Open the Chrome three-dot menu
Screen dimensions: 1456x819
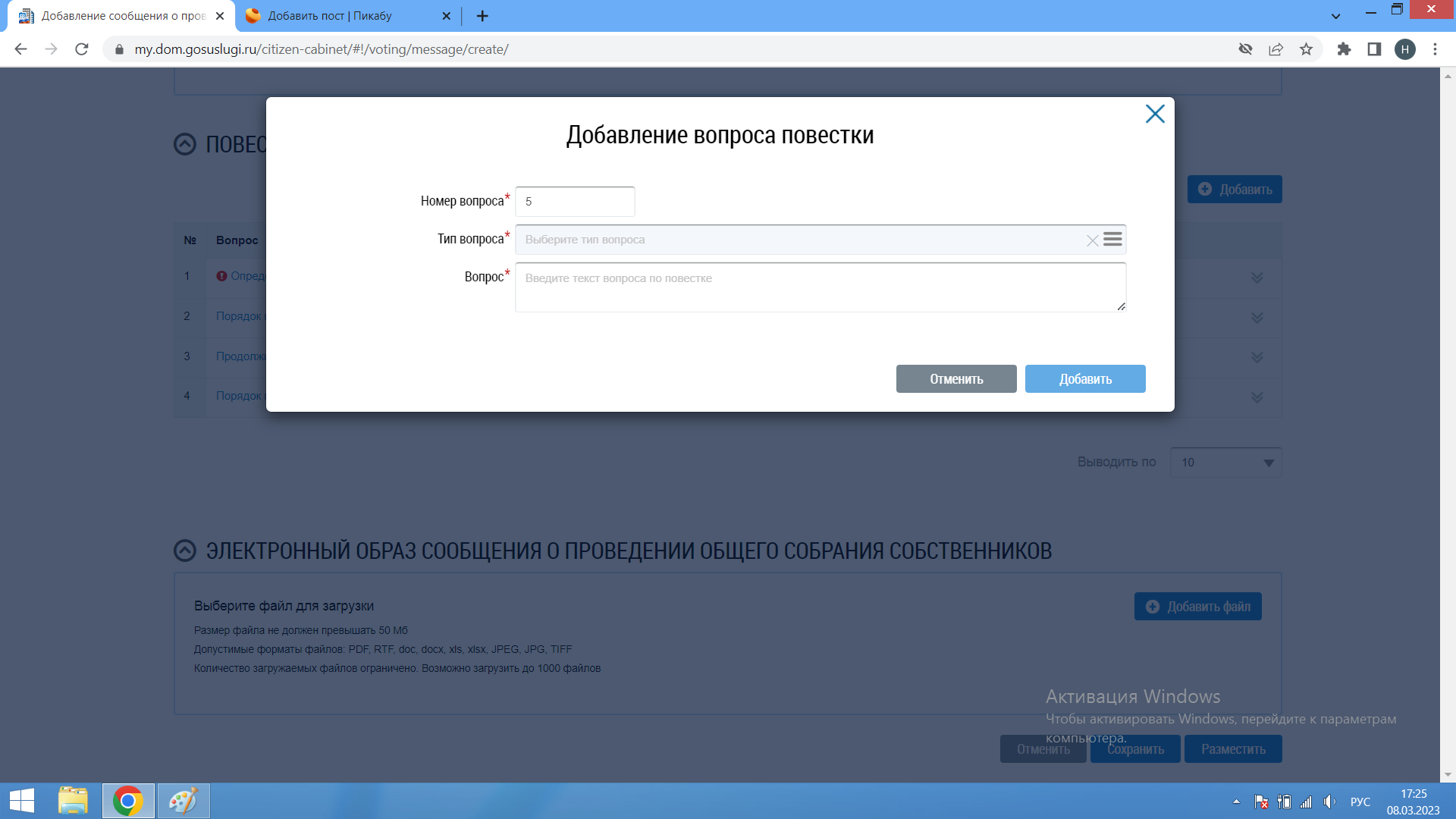pyautogui.click(x=1435, y=49)
